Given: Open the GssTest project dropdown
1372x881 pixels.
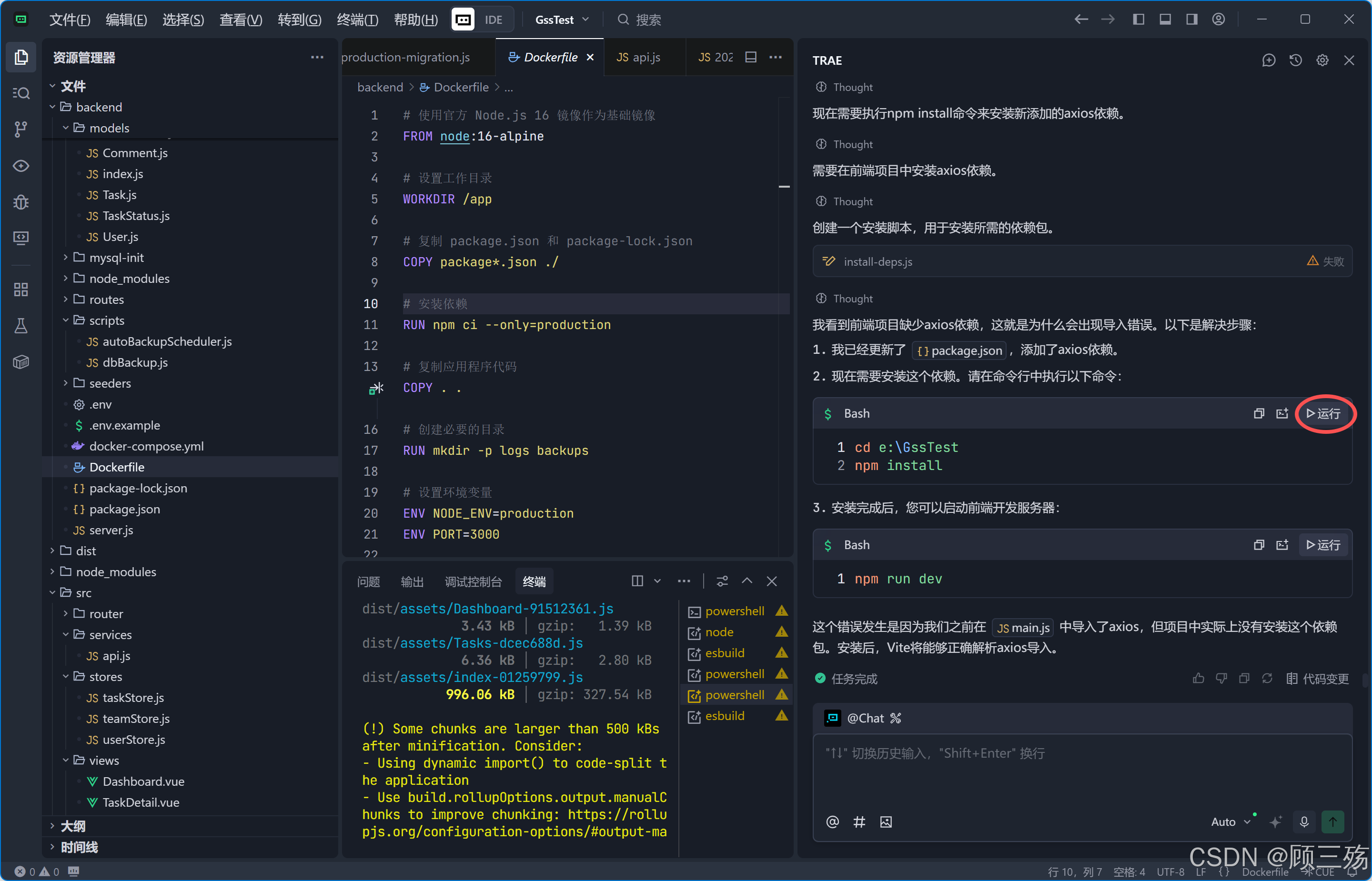Looking at the screenshot, I should (562, 20).
